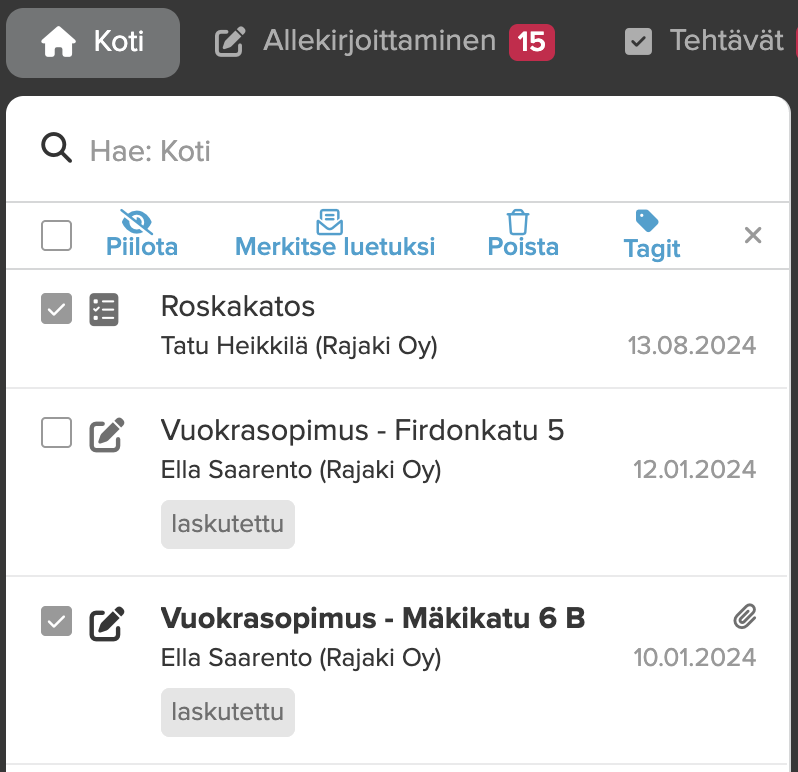Click the laskutettu tag under Firdonkatu 5
Image resolution: width=798 pixels, height=772 pixels.
click(x=228, y=524)
